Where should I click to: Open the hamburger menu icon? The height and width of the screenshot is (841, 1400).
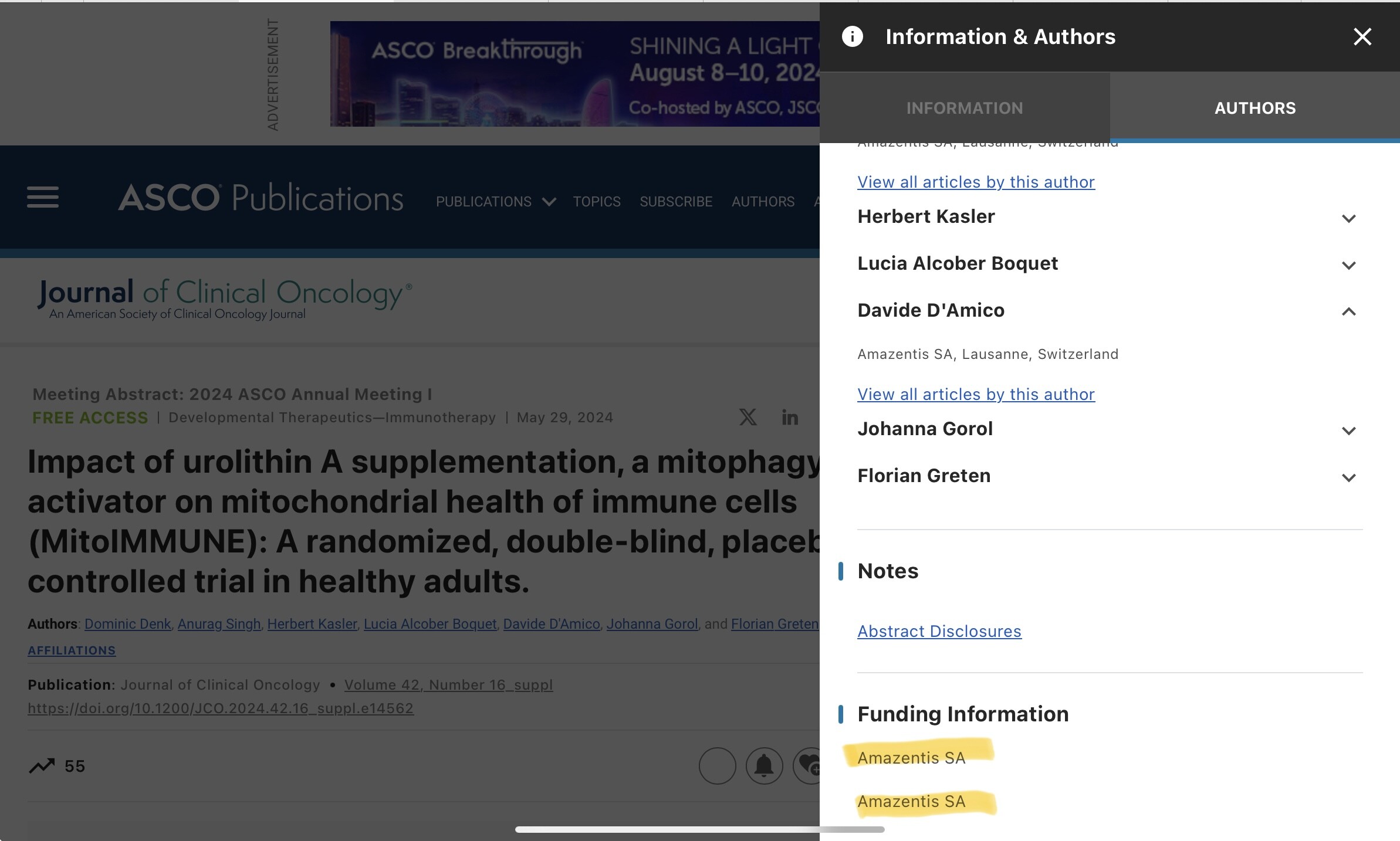[x=43, y=197]
